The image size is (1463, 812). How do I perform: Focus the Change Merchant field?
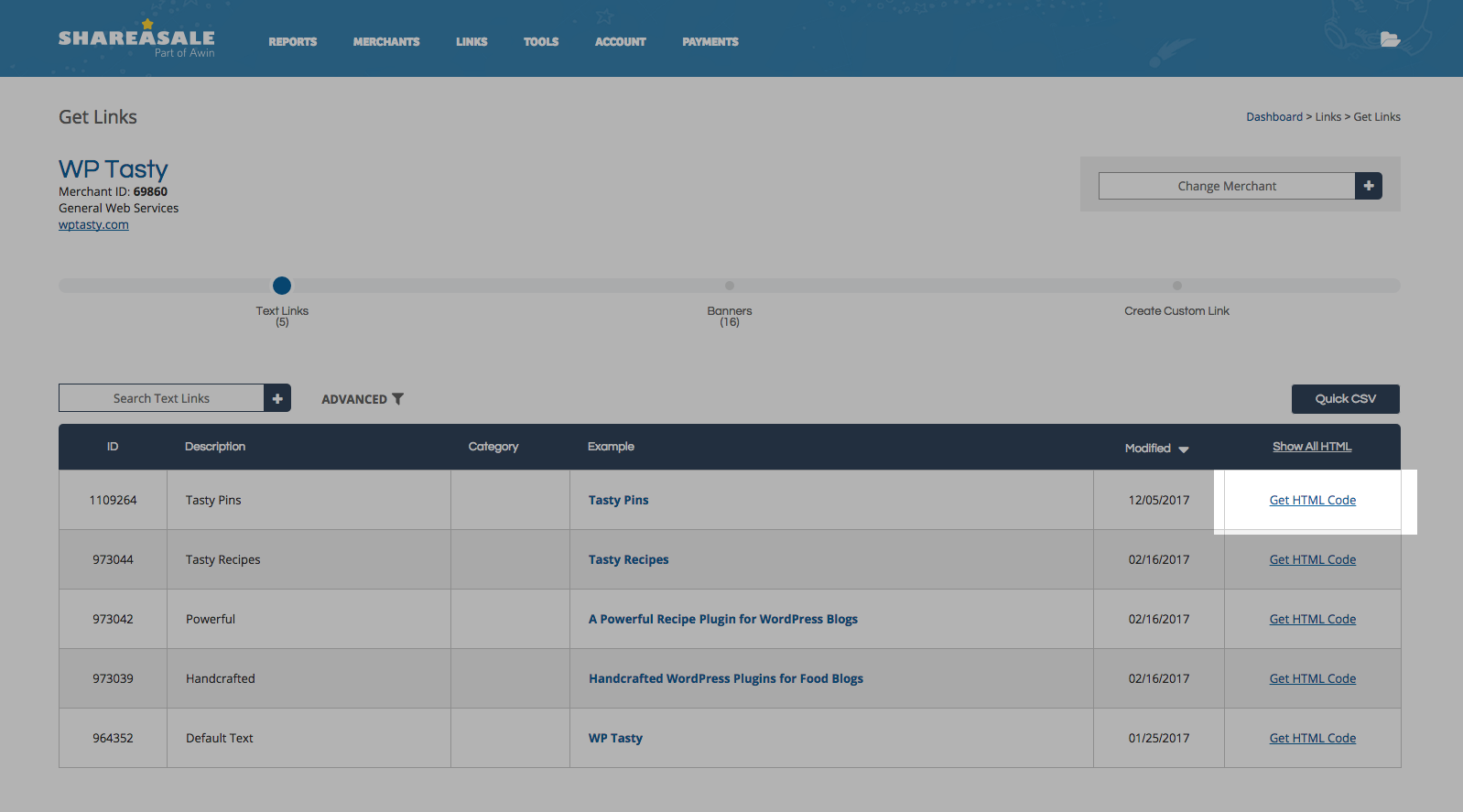click(x=1227, y=186)
